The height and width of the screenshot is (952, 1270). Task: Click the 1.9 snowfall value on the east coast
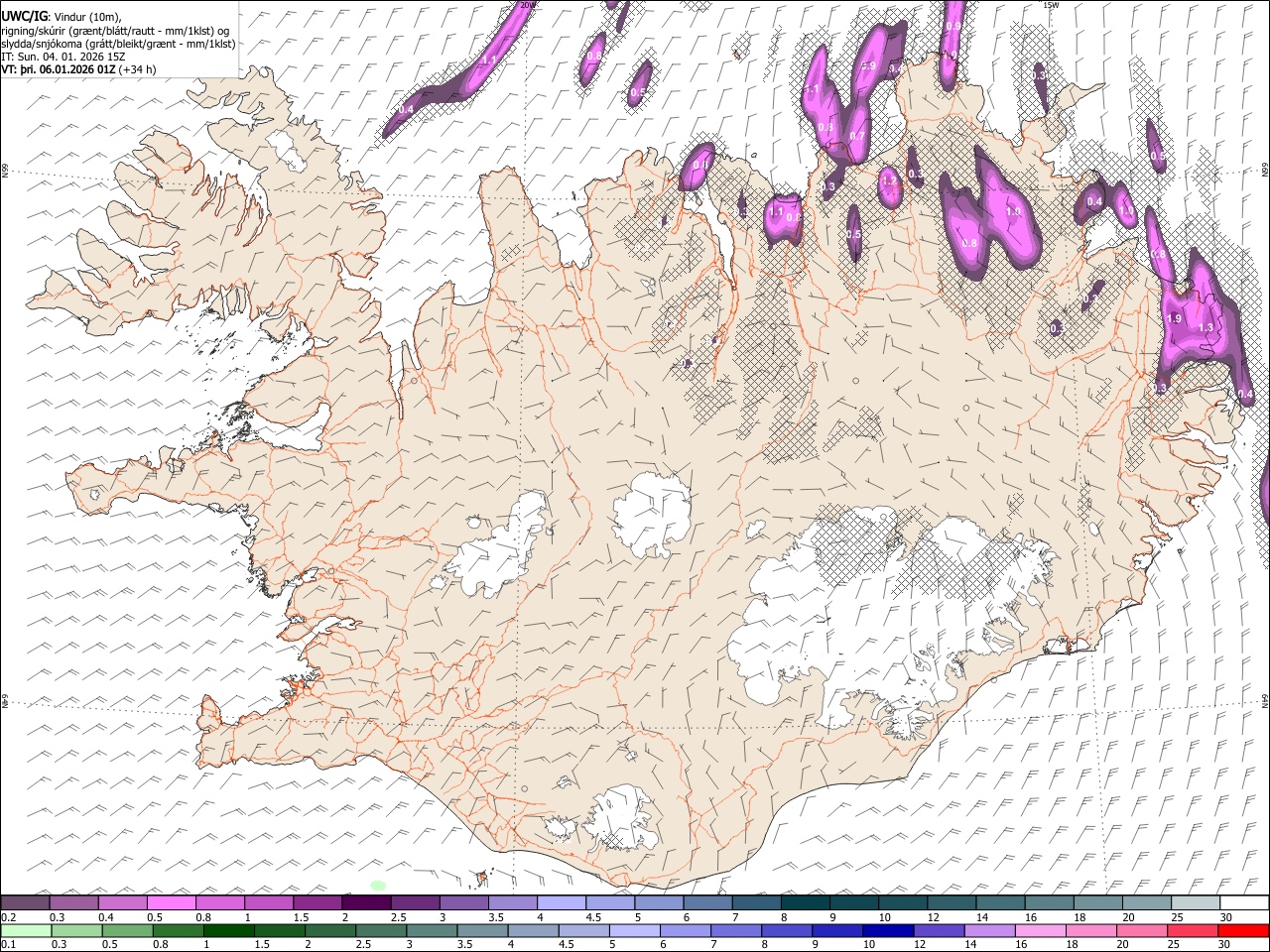click(x=1175, y=318)
